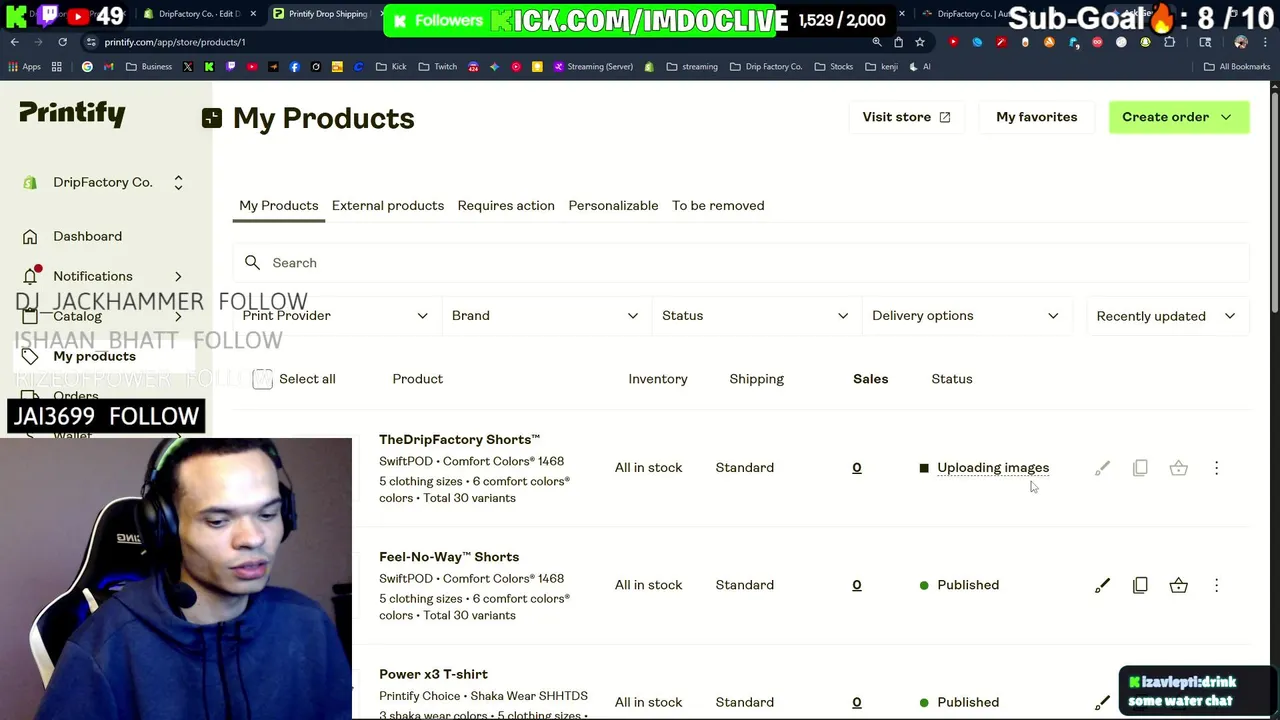Open the three-dot menu for Feel-No-Way Shorts
Viewport: 1280px width, 720px height.
pyautogui.click(x=1216, y=585)
